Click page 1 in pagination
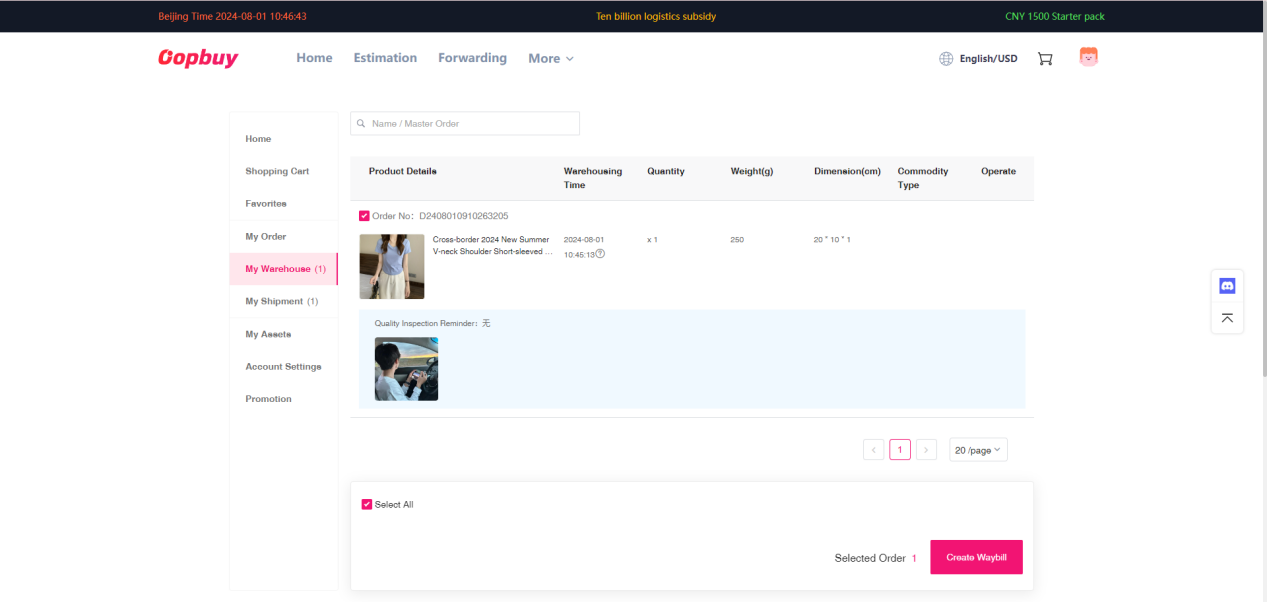Image resolution: width=1267 pixels, height=602 pixels. pos(900,450)
